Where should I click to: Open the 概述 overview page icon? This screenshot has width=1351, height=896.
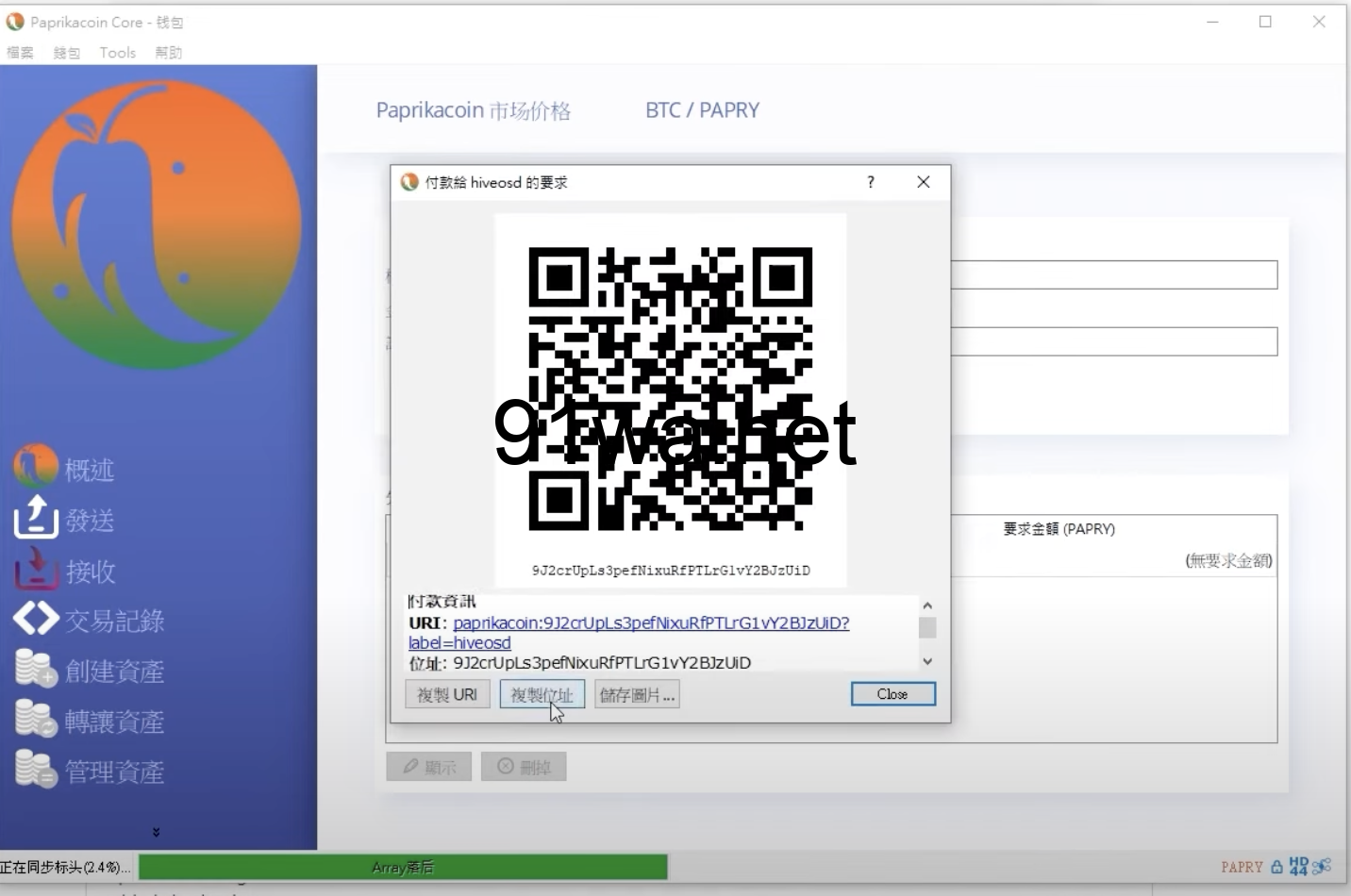[36, 467]
